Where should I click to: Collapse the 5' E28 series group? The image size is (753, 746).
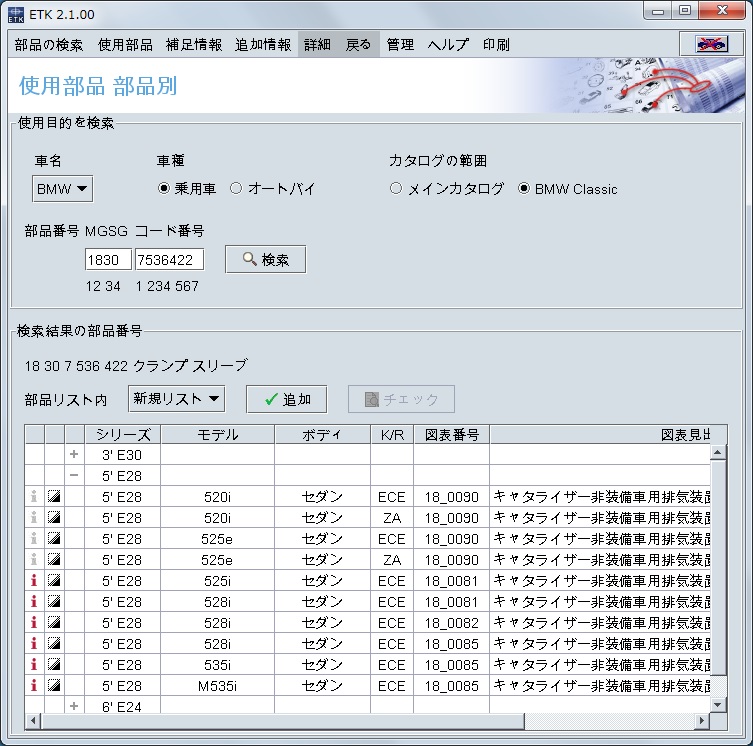tap(74, 475)
